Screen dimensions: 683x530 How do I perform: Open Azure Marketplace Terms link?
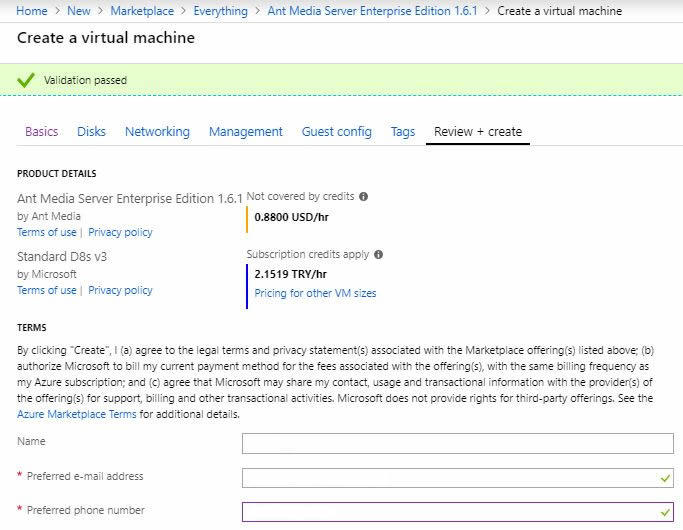coord(77,414)
